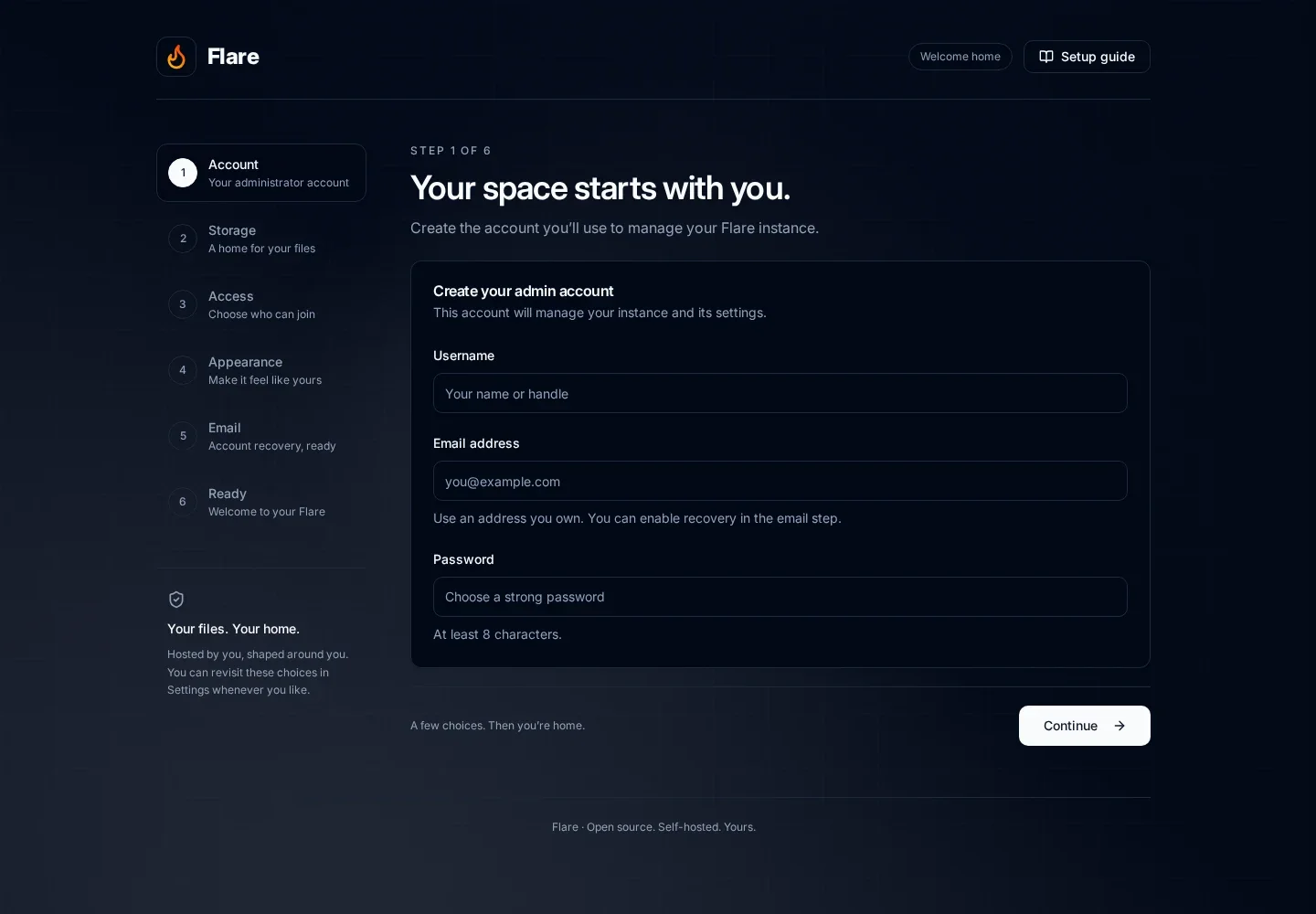Click the 'Use an address you own' hint
The height and width of the screenshot is (914, 1316).
tap(637, 518)
